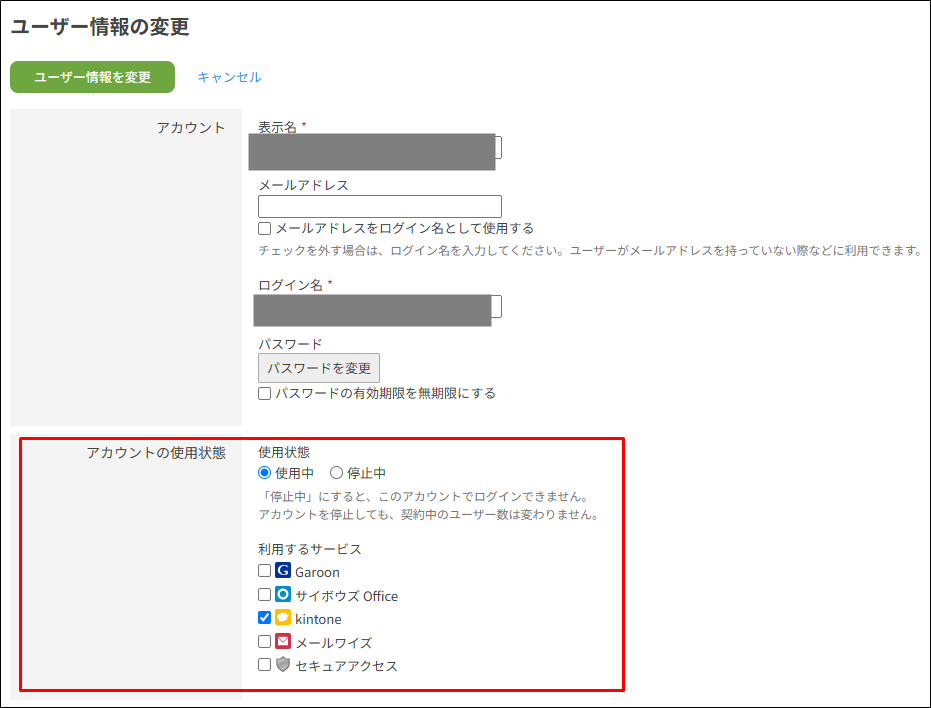Check the セキュアアクセス checkbox
Screen dimensions: 931x708
(265, 665)
